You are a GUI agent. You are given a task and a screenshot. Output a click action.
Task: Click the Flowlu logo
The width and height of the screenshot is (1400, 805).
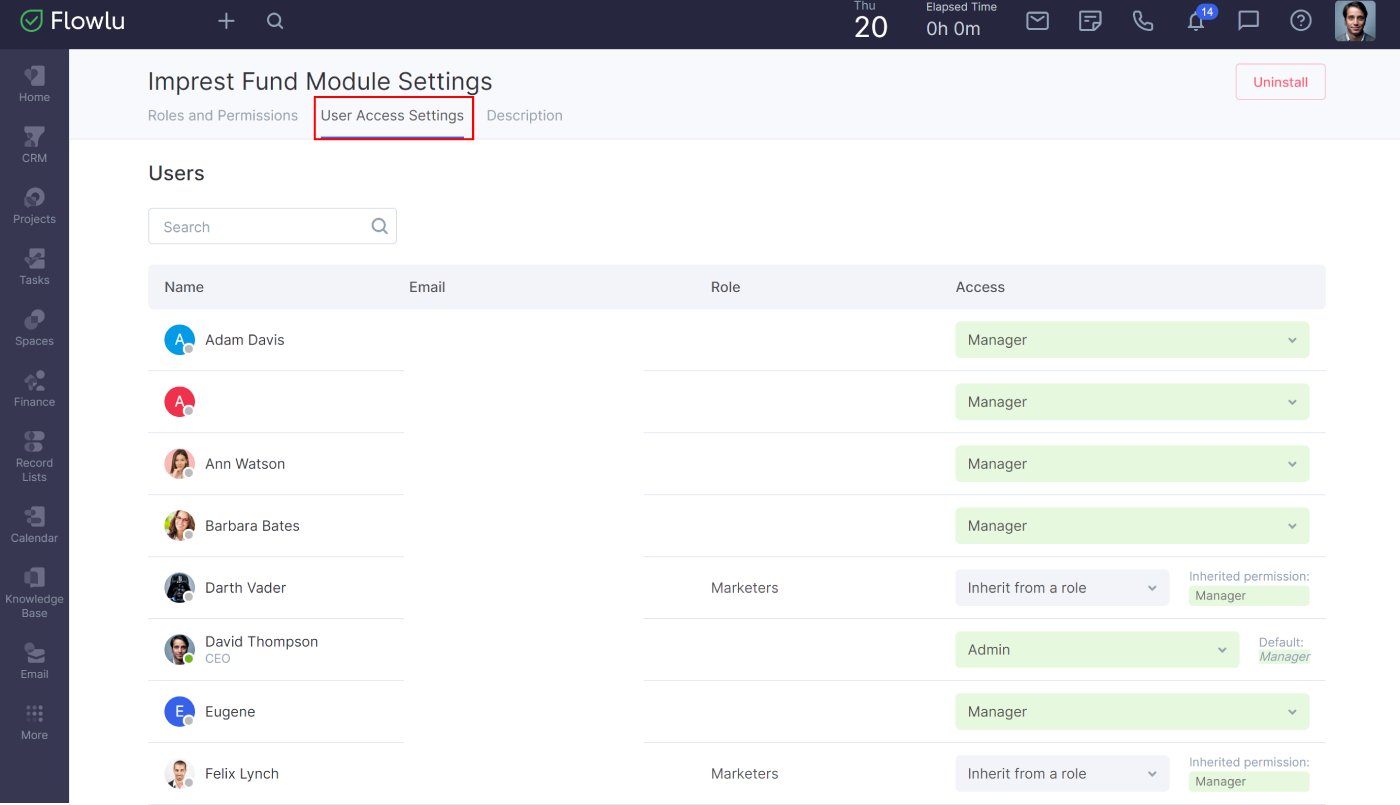click(x=73, y=21)
